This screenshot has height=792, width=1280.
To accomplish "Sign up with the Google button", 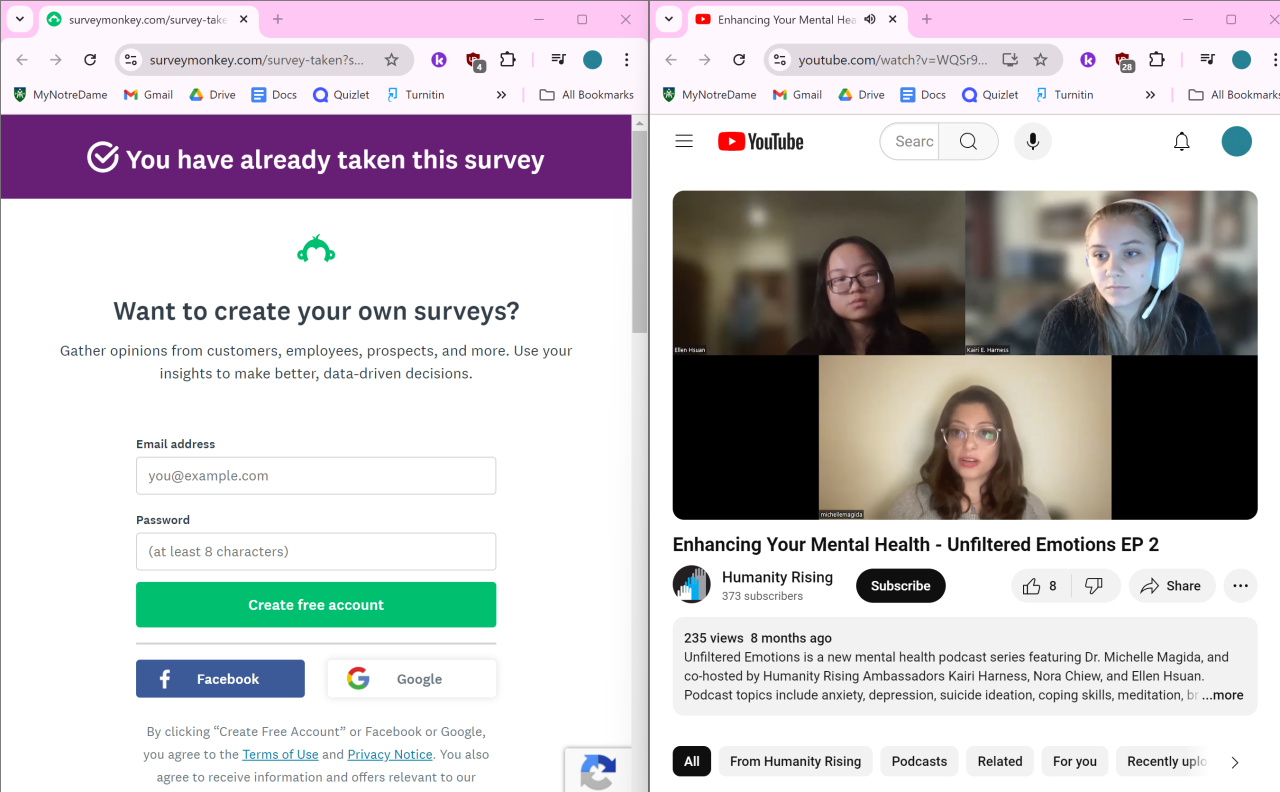I will pos(412,679).
